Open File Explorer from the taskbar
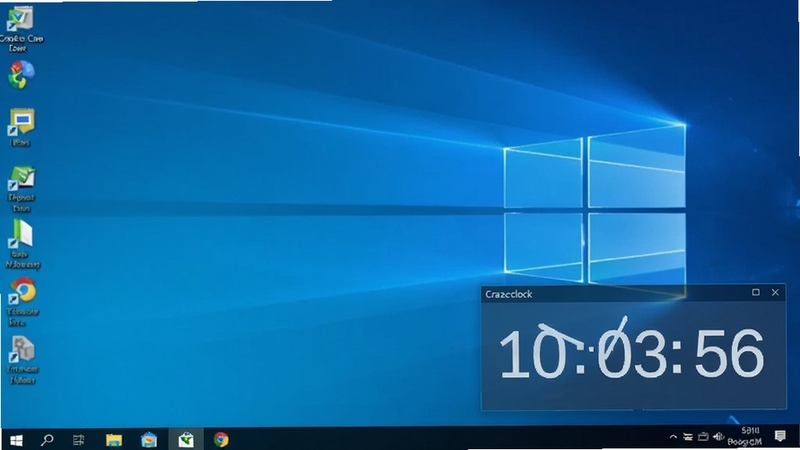The width and height of the screenshot is (800, 450). click(x=114, y=440)
